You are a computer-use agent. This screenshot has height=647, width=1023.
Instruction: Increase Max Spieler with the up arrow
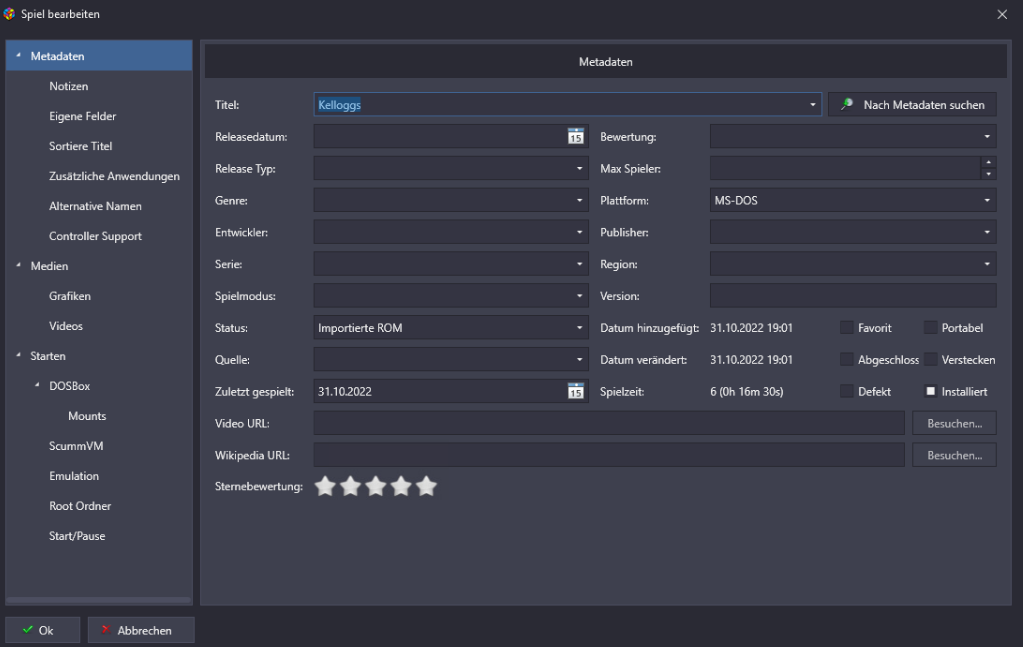pos(989,162)
